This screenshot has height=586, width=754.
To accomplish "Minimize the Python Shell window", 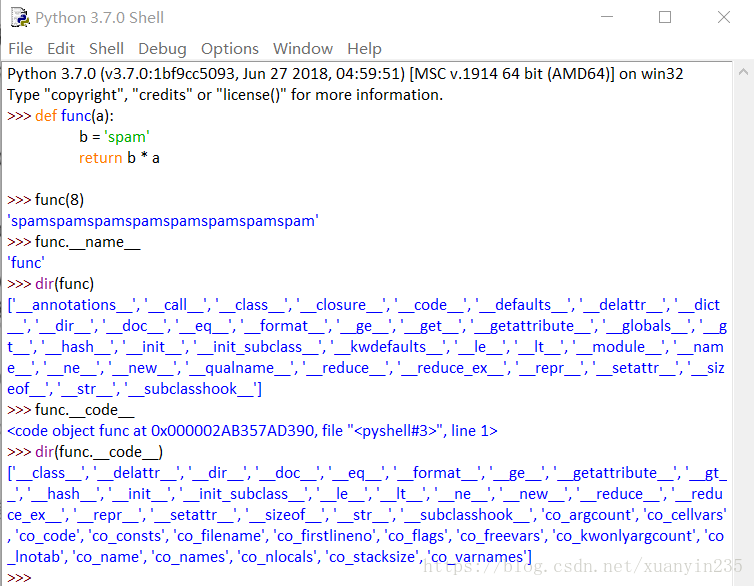I will [x=607, y=17].
